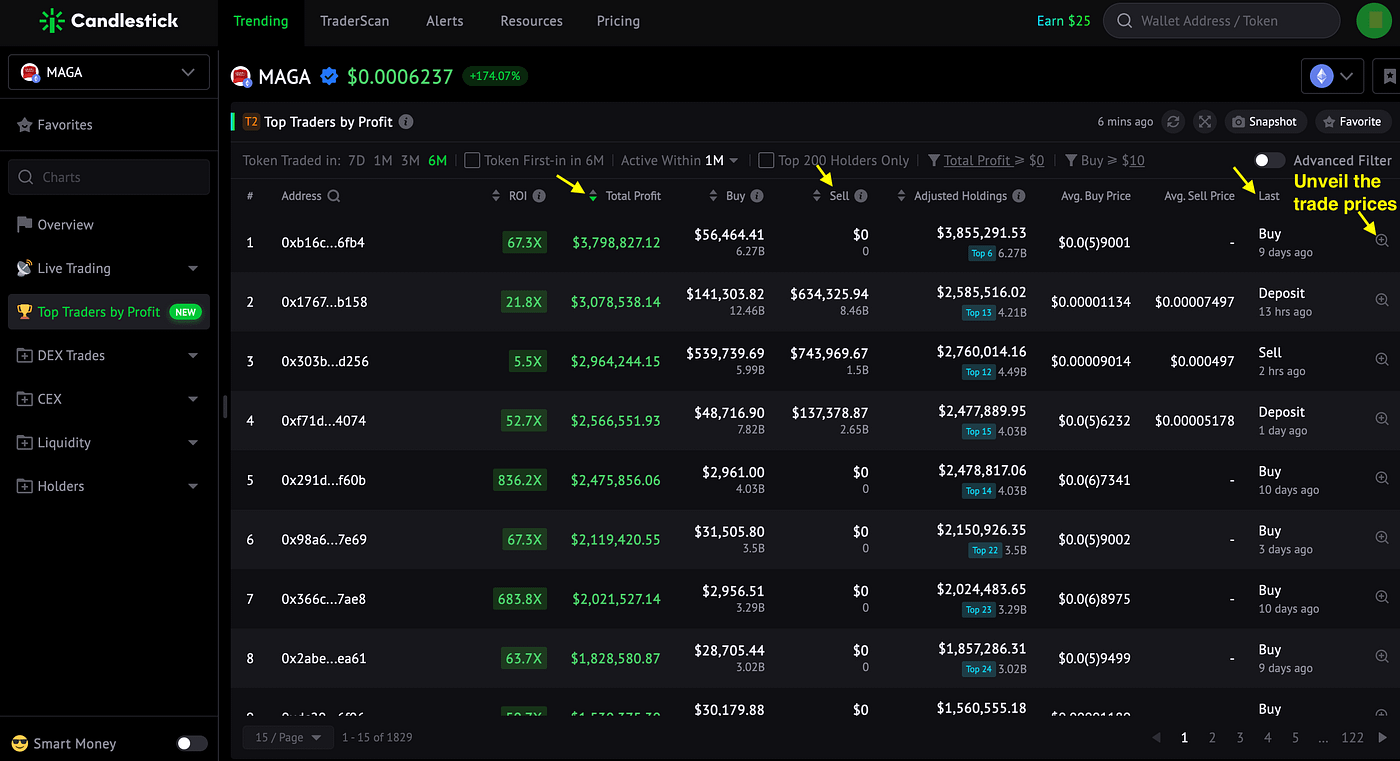The width and height of the screenshot is (1400, 761).
Task: Edit Buy ≥ $10 filter
Action: click(x=1105, y=160)
